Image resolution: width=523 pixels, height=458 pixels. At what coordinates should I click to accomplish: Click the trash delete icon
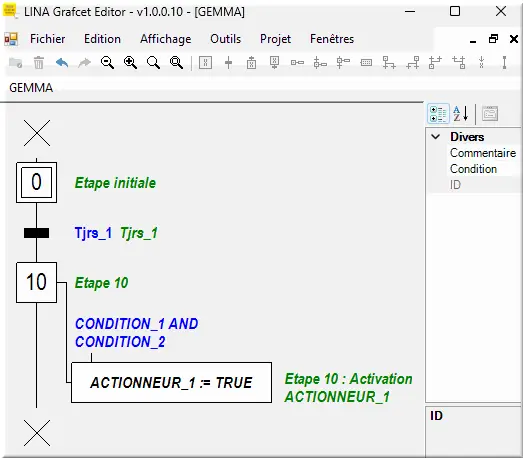(39, 63)
